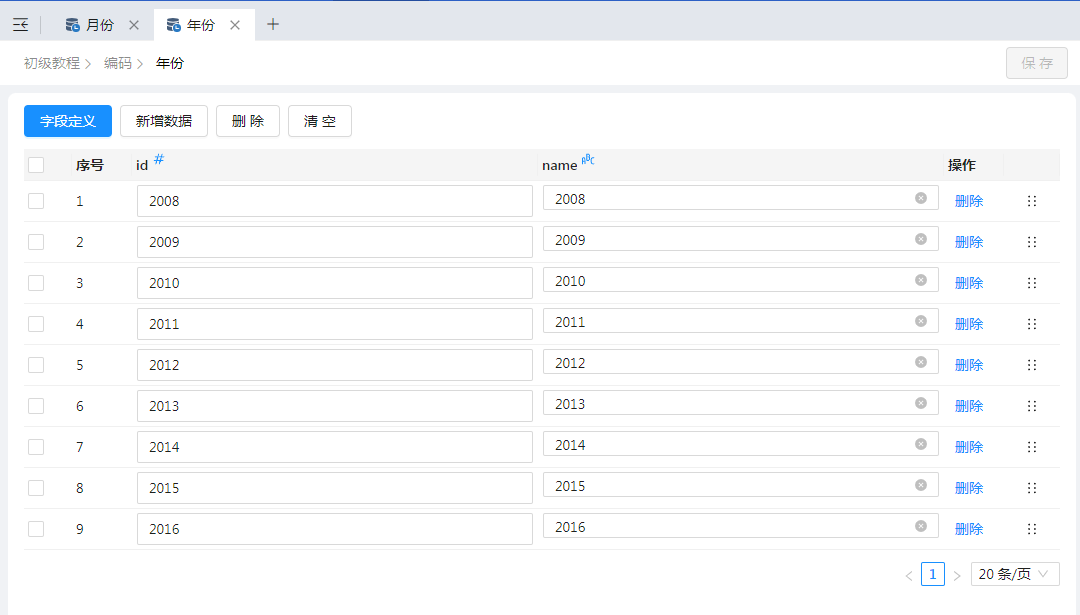Add a new tab with plus icon
Viewport: 1080px width, 615px height.
click(273, 25)
